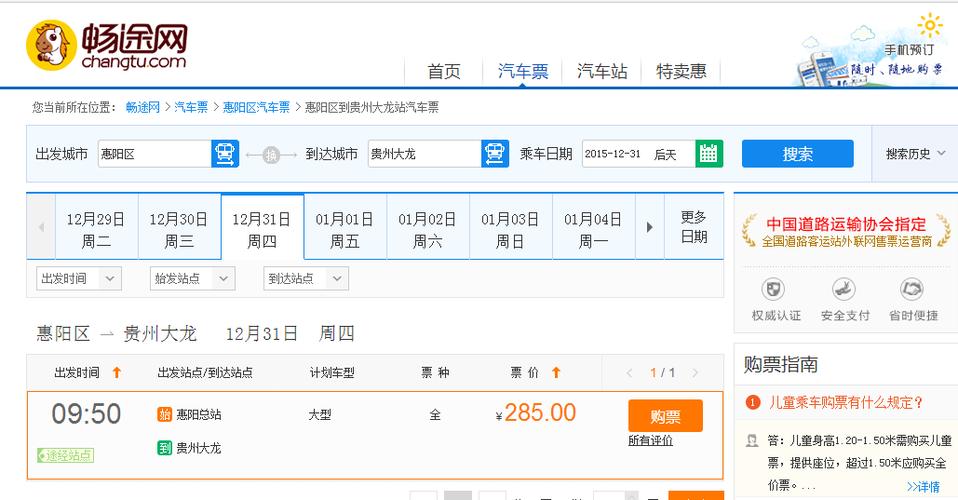This screenshot has height=500, width=958.
Task: Open 更多日期 for more dates
Action: (x=693, y=227)
